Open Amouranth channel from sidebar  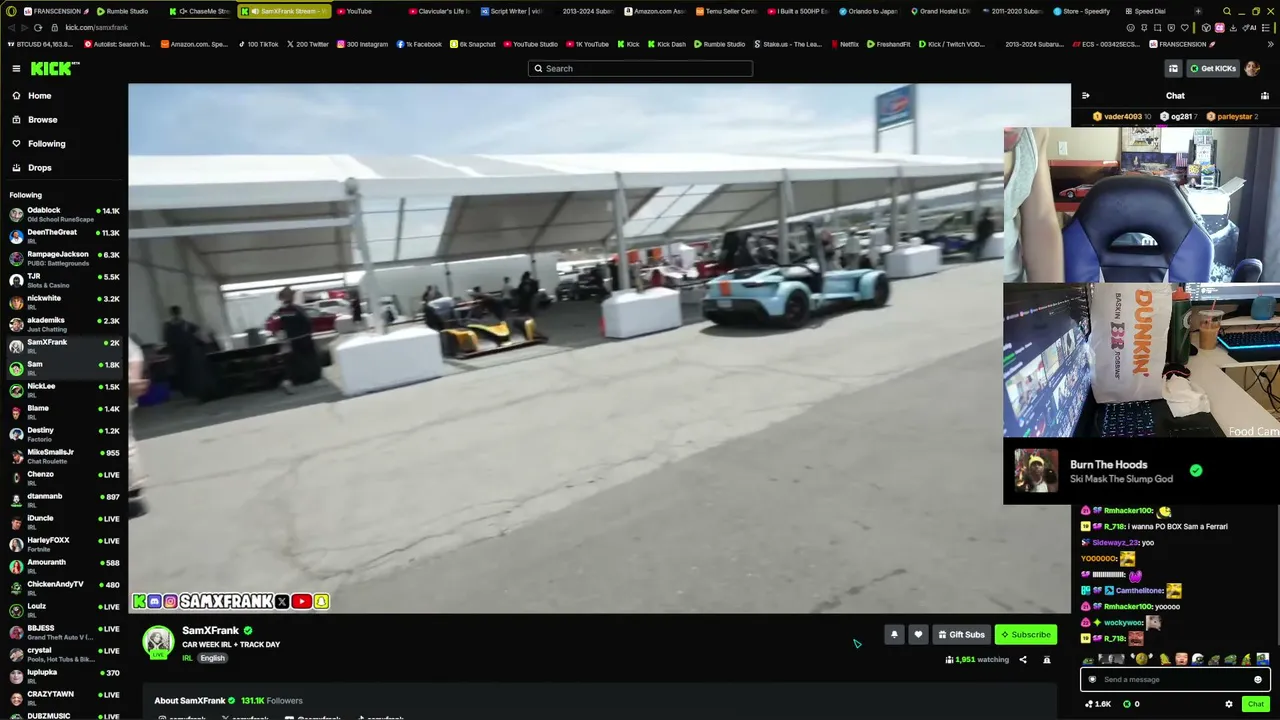pyautogui.click(x=64, y=566)
